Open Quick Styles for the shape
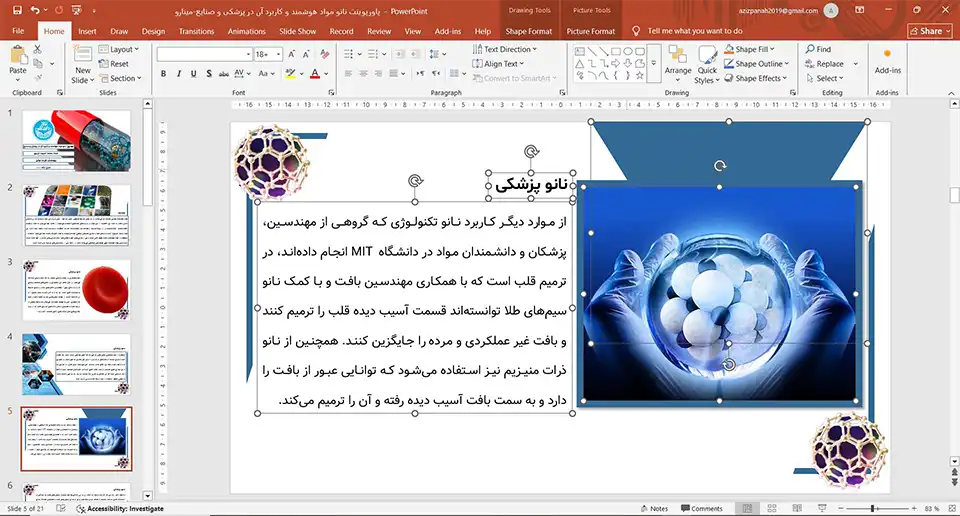The width and height of the screenshot is (960, 516). [x=707, y=65]
